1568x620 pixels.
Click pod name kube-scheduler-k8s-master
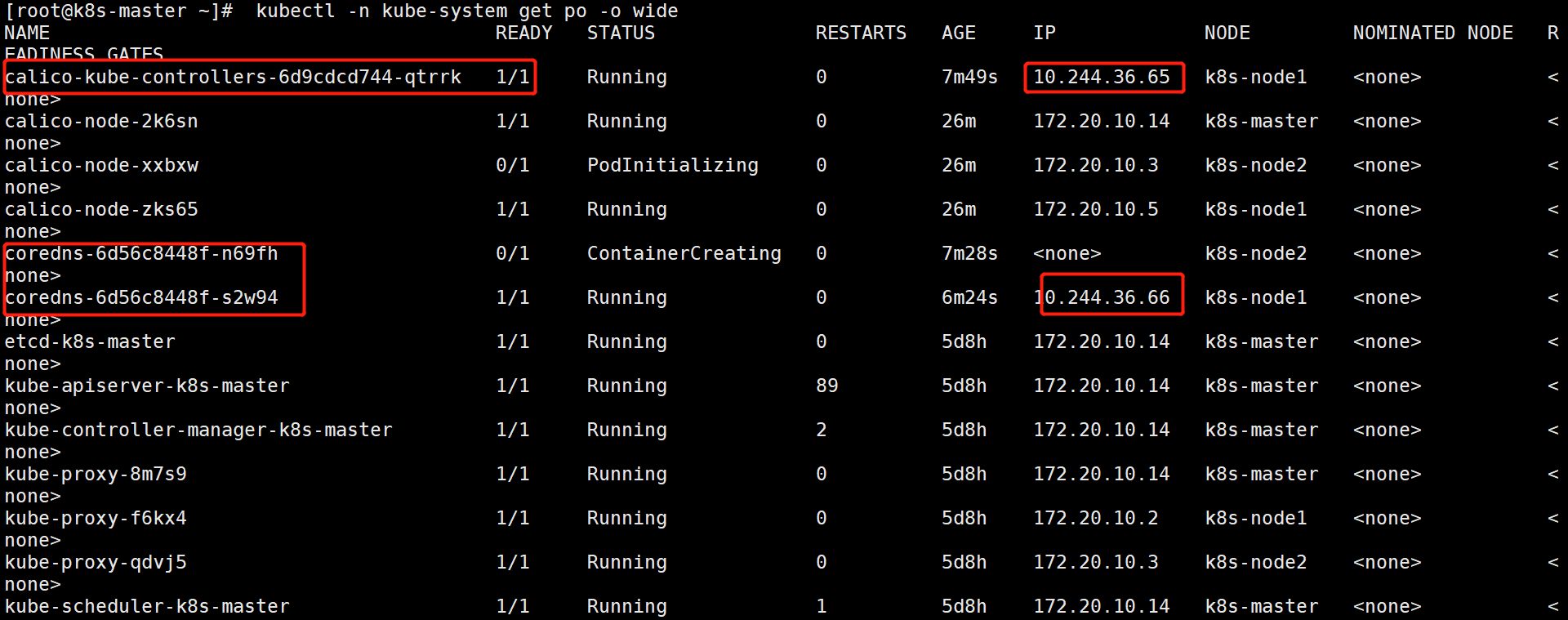coord(147,606)
